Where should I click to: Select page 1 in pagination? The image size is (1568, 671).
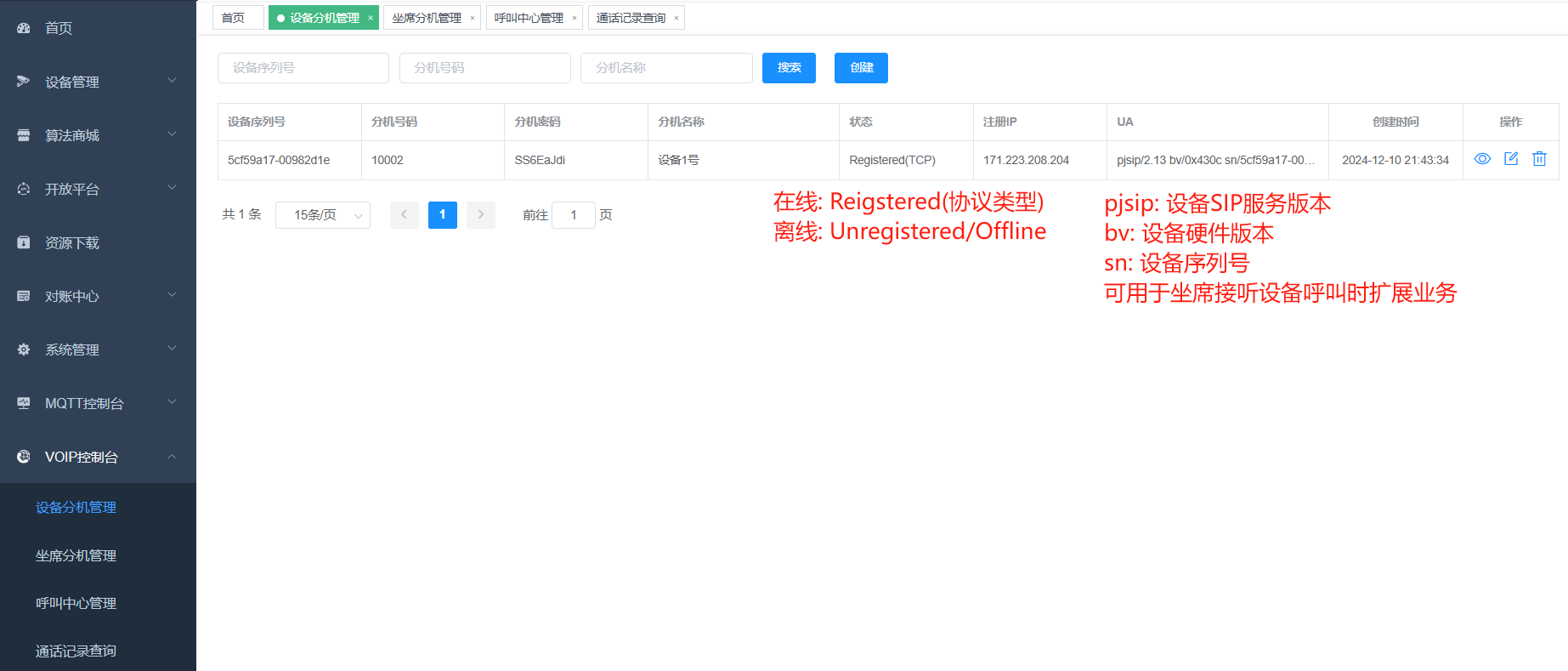click(443, 215)
